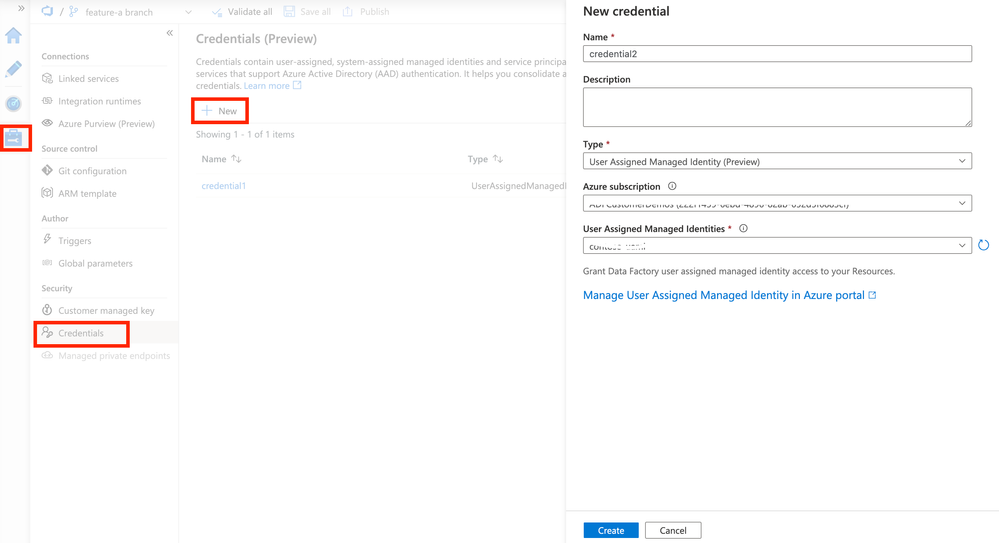Click the Git configuration diamond icon
The image size is (999, 543).
pyautogui.click(x=47, y=170)
